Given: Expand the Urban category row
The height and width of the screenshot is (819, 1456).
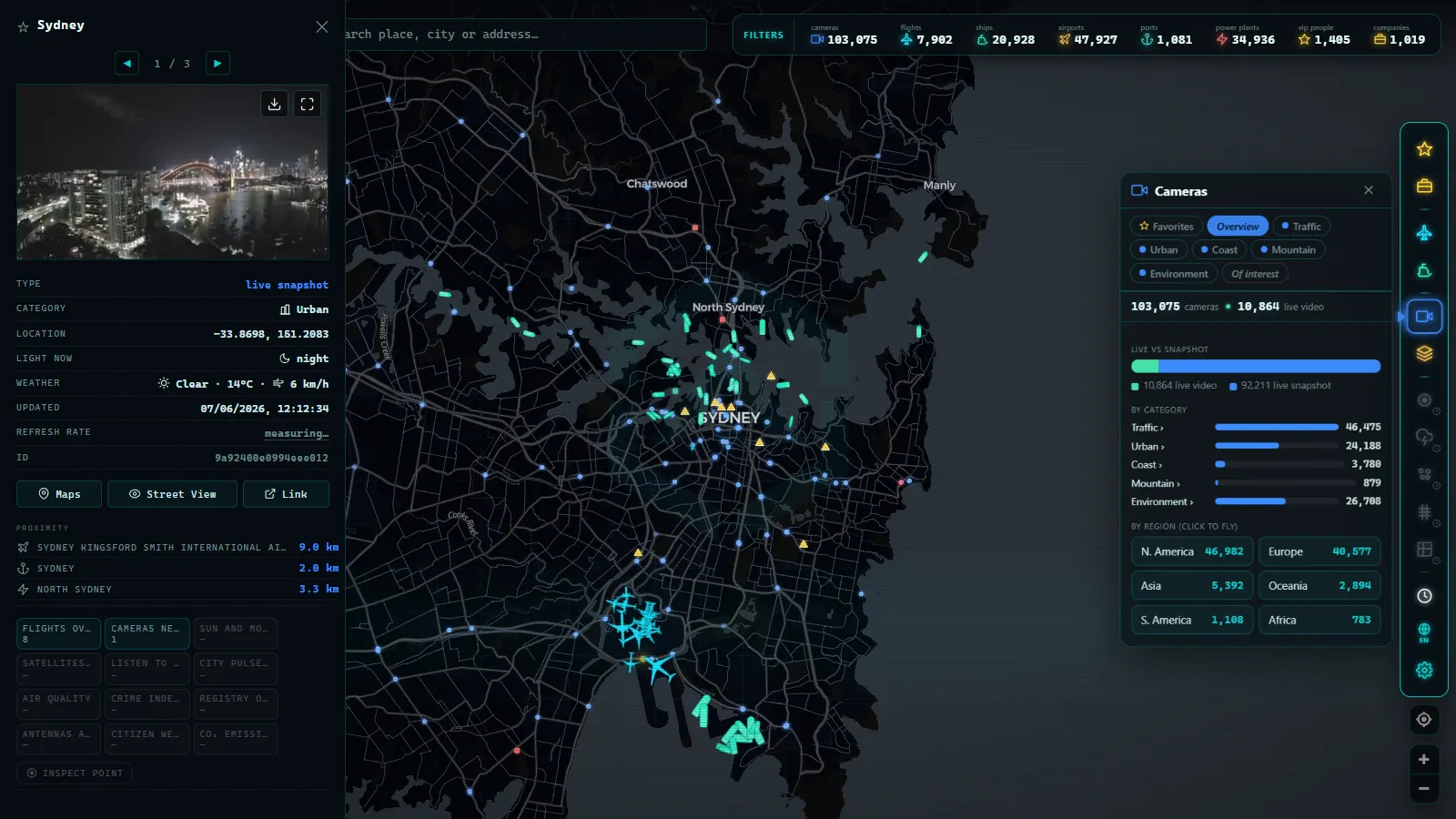Looking at the screenshot, I should click(x=1256, y=446).
